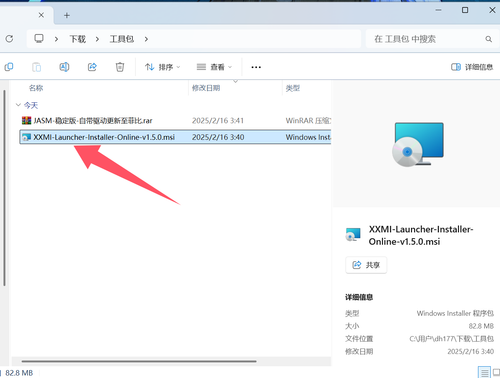Image resolution: width=500 pixels, height=378 pixels.
Task: Switch to large thumbnails view icon
Action: (496, 372)
